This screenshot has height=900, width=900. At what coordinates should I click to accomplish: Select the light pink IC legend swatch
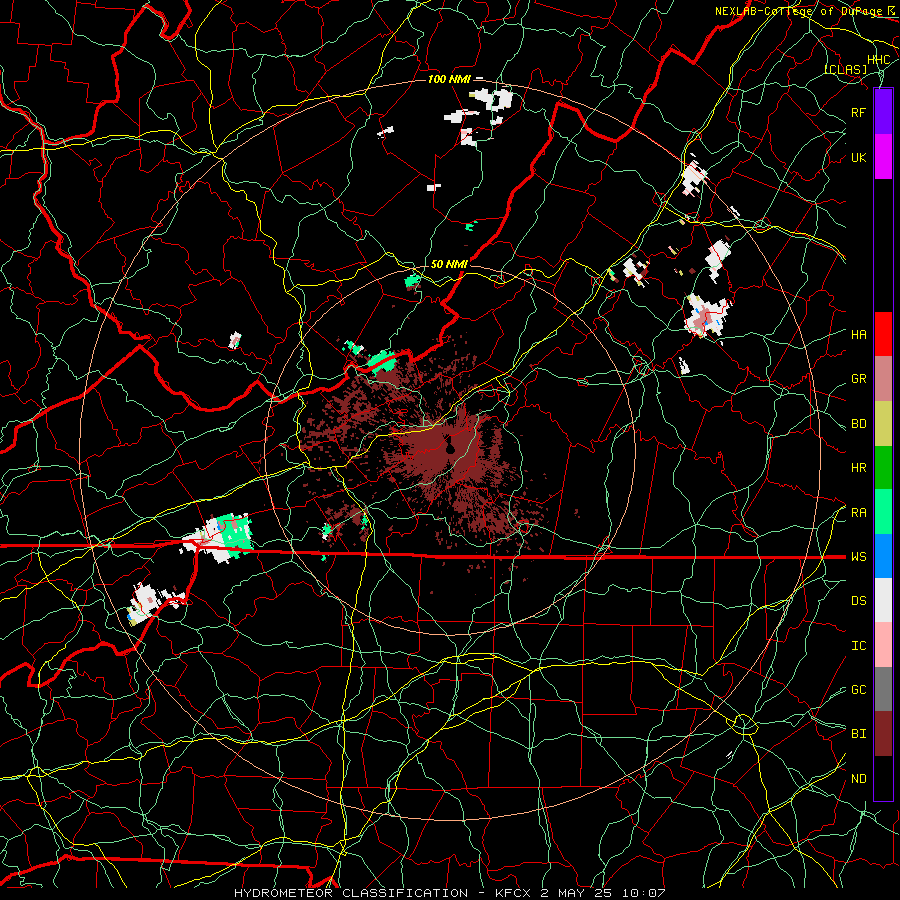tap(883, 645)
